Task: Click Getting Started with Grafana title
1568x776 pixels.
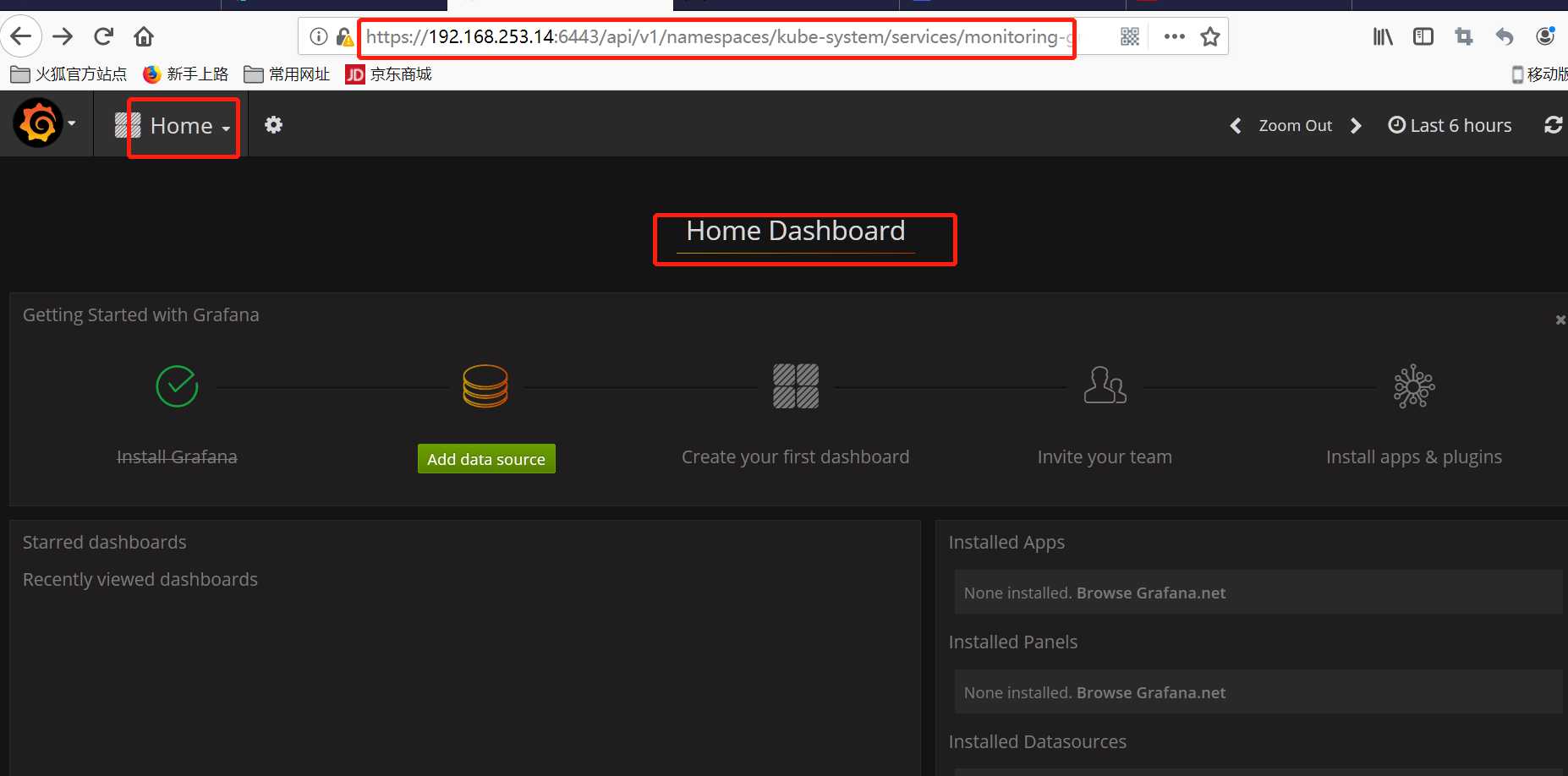Action: pos(141,315)
